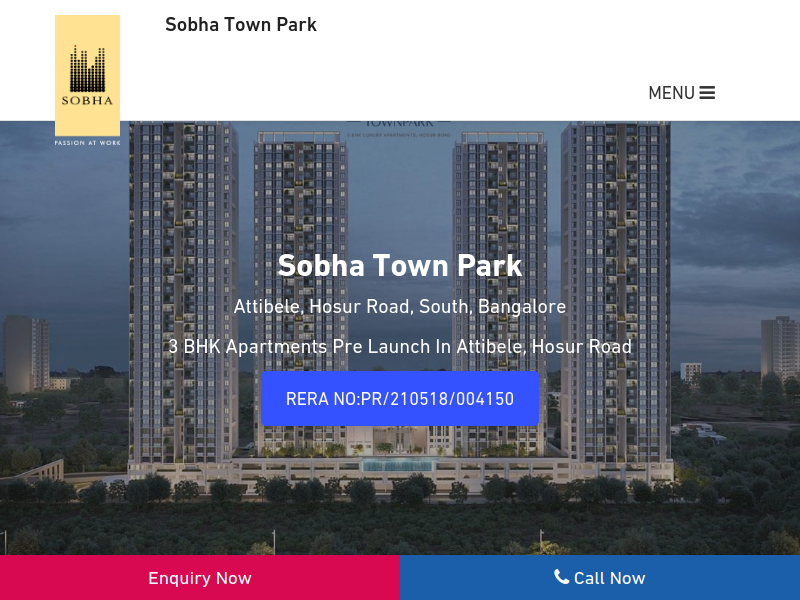The image size is (800, 600).
Task: Click the SOBHA wordmark in the logo
Action: click(87, 101)
